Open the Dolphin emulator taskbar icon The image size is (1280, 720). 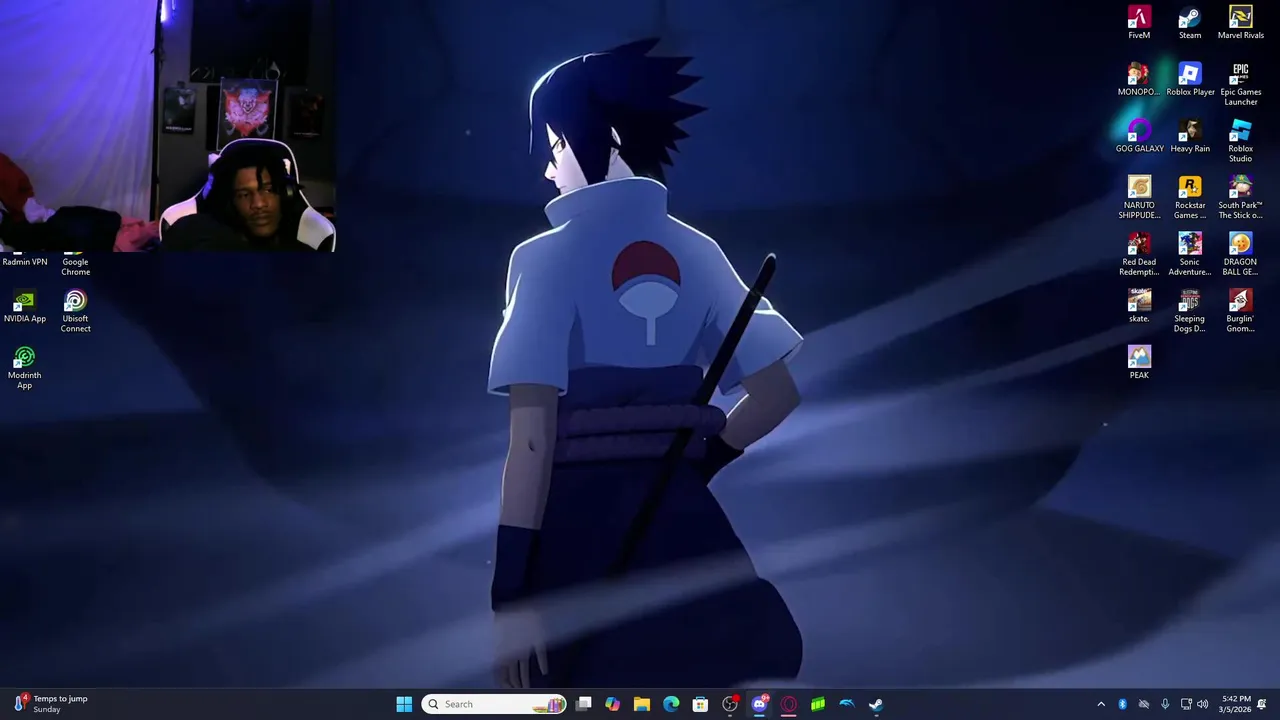click(847, 704)
